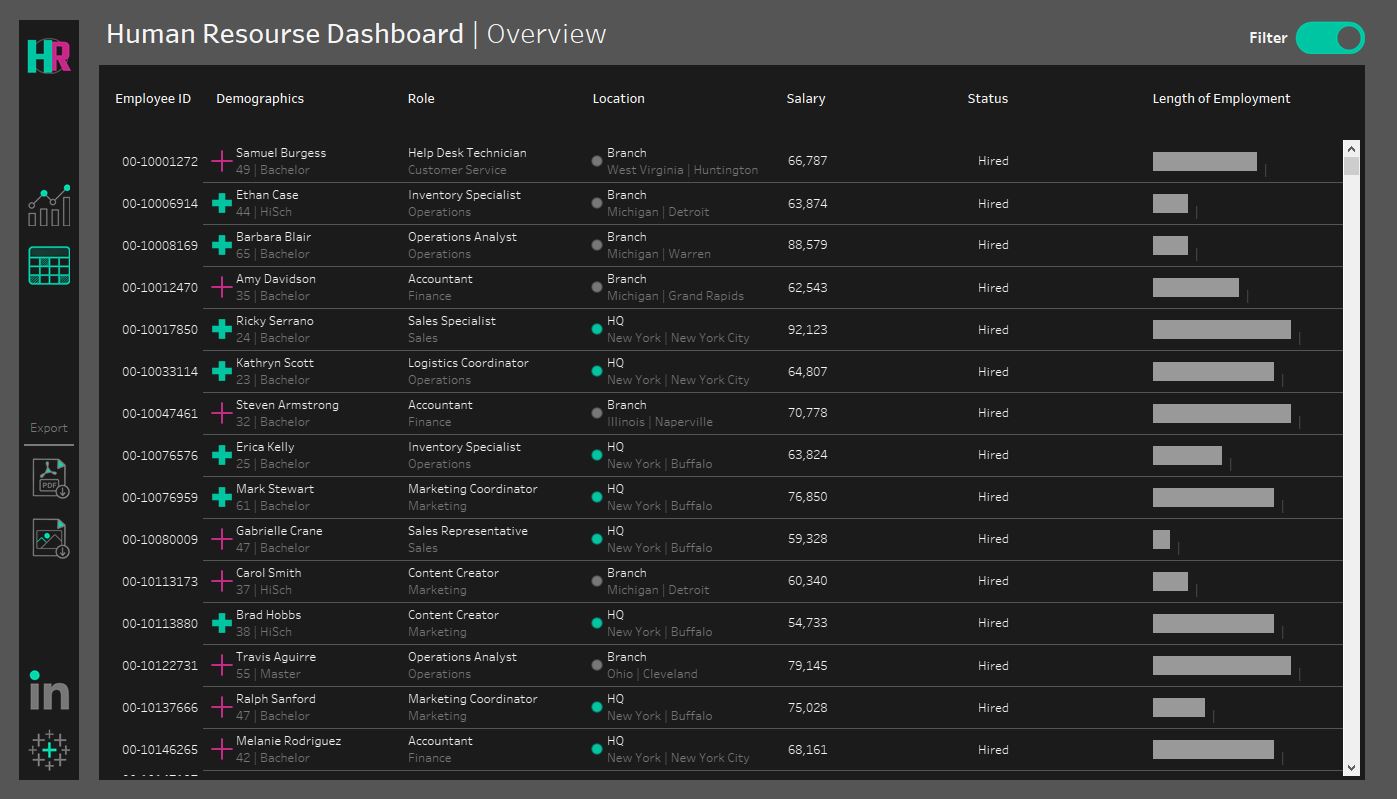Click the Employee ID column header
The width and height of the screenshot is (1397, 799).
pos(153,98)
